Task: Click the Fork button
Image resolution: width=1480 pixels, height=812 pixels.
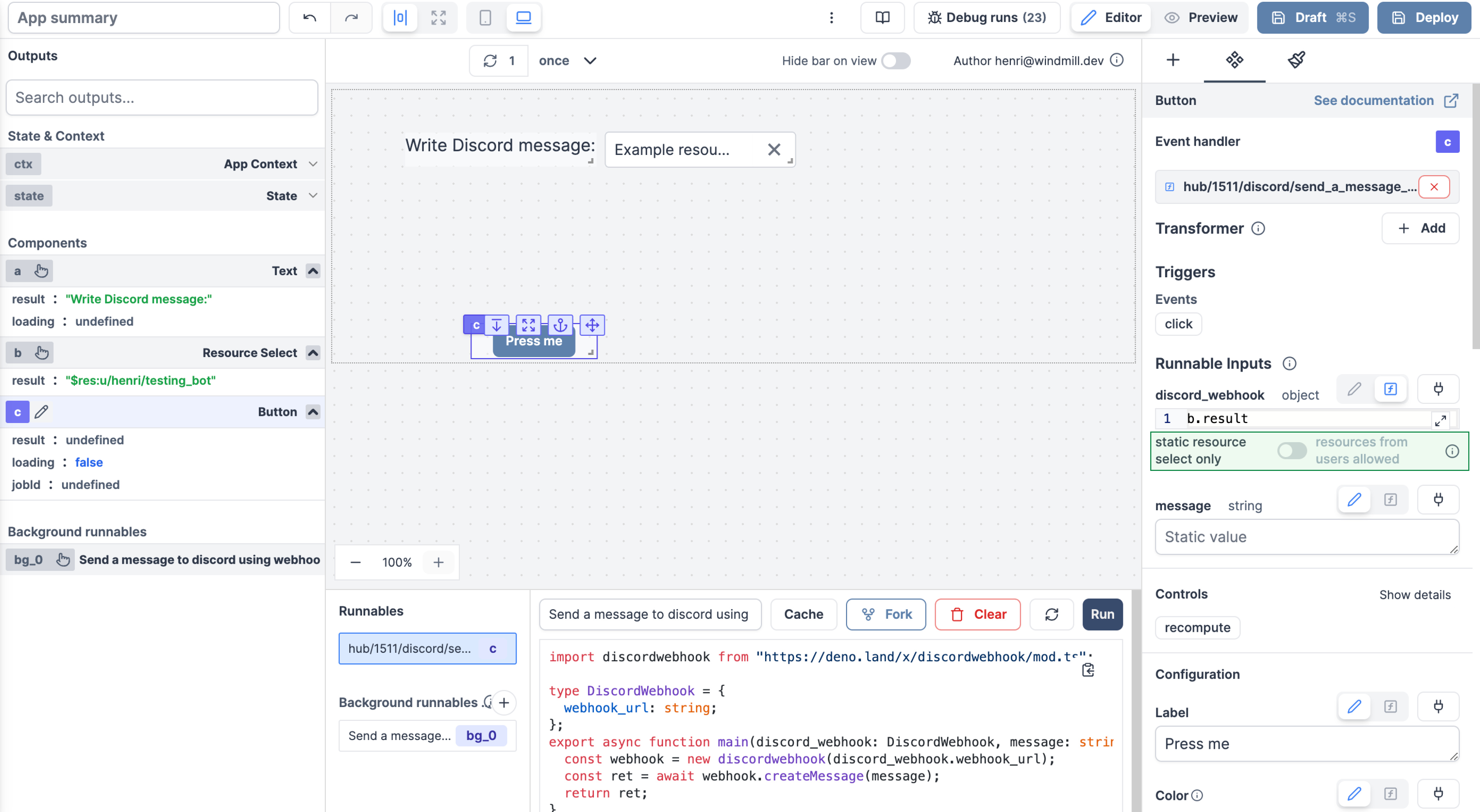Action: (885, 614)
